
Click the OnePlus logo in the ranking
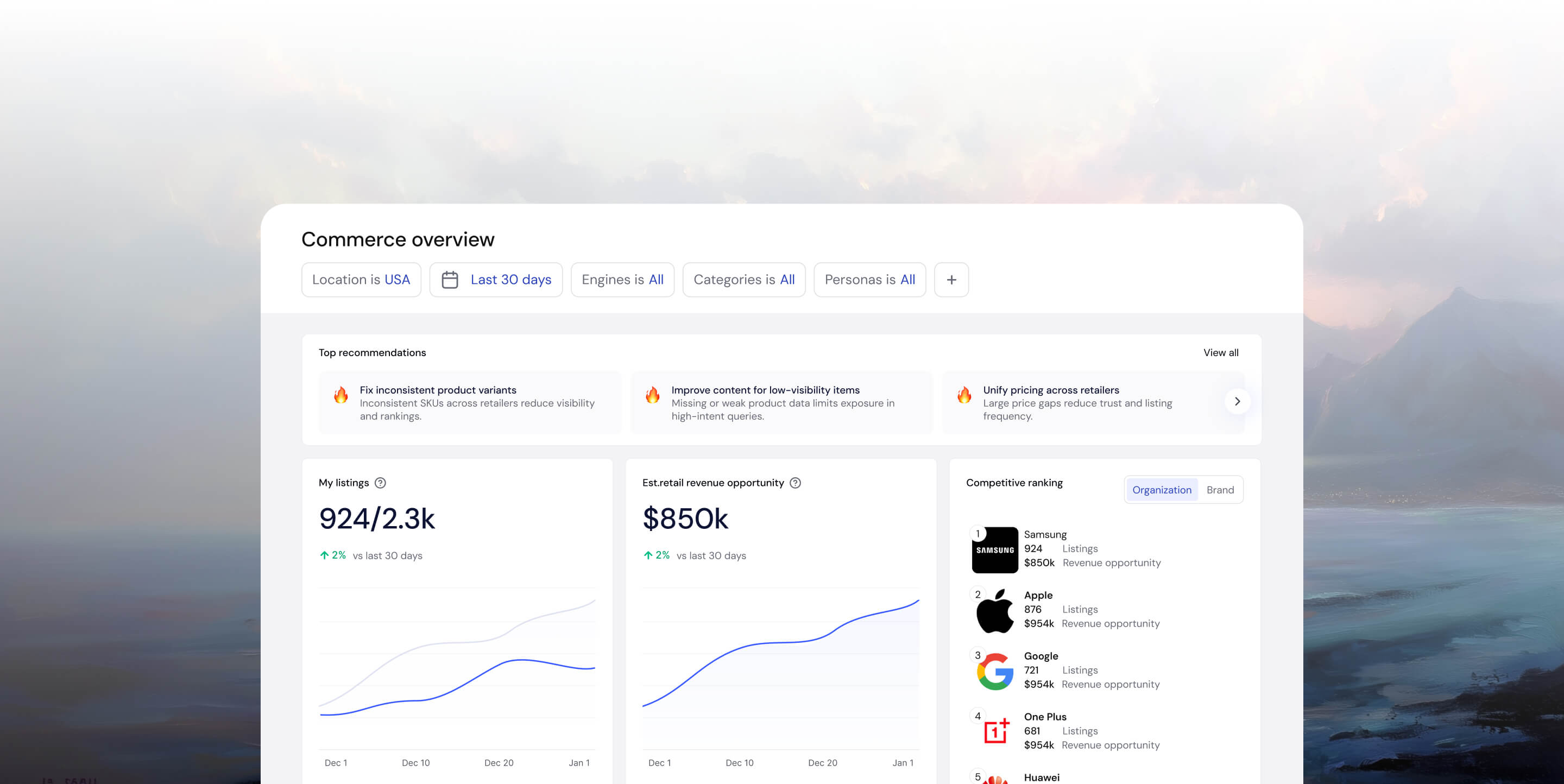(994, 732)
